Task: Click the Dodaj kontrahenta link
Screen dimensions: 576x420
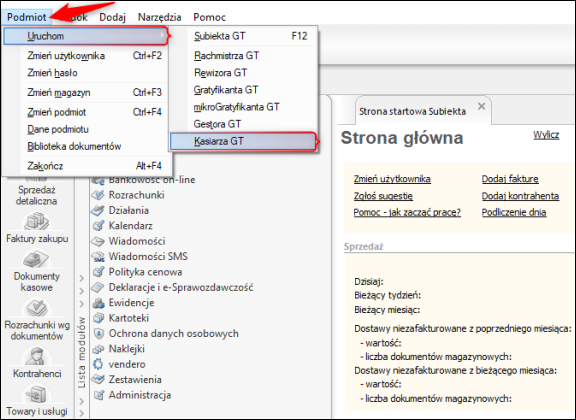Action: (x=520, y=196)
